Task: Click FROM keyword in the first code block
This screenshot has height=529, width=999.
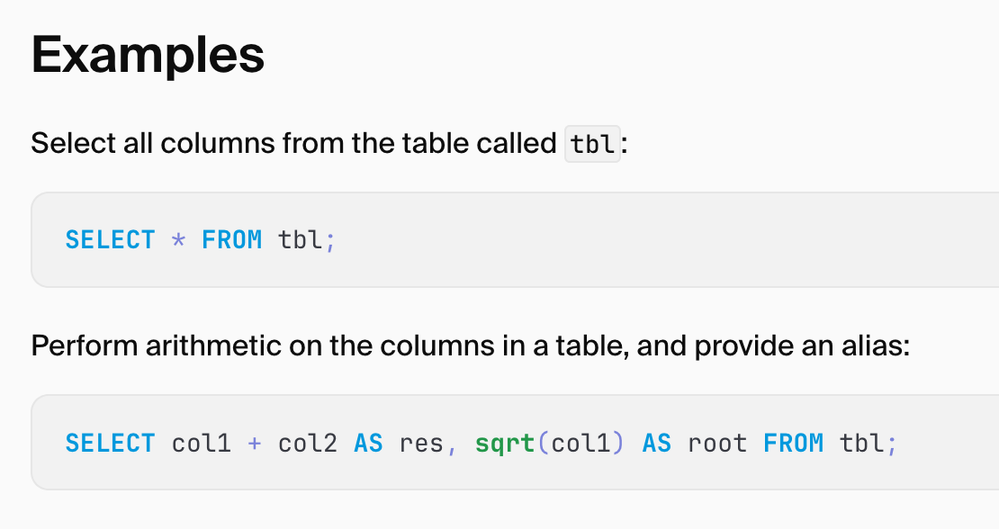Action: (232, 240)
